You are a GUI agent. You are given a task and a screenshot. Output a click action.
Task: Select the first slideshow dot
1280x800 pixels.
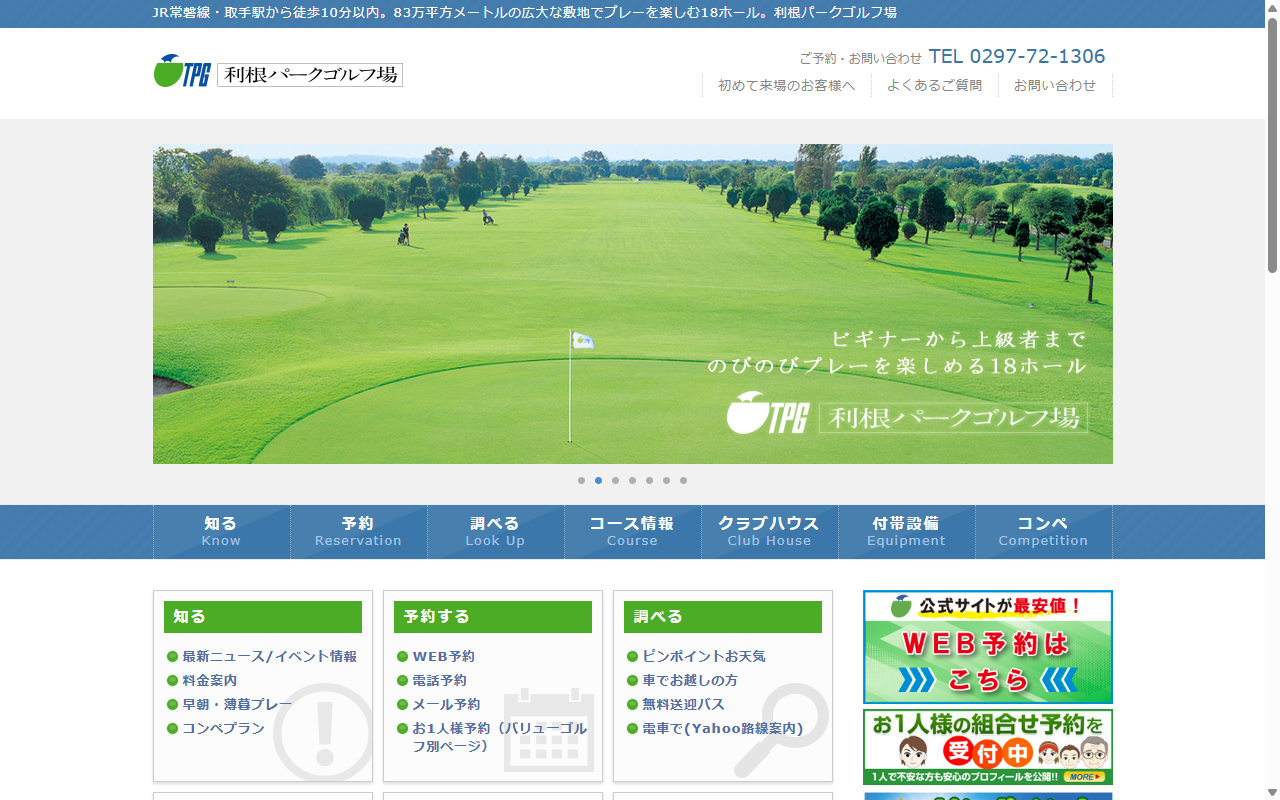(x=581, y=480)
